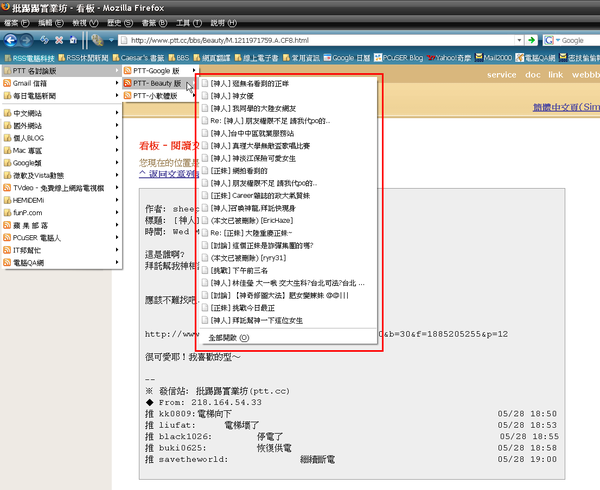Open the 檔案 (F) menu
600x490 pixels.
pos(16,23)
